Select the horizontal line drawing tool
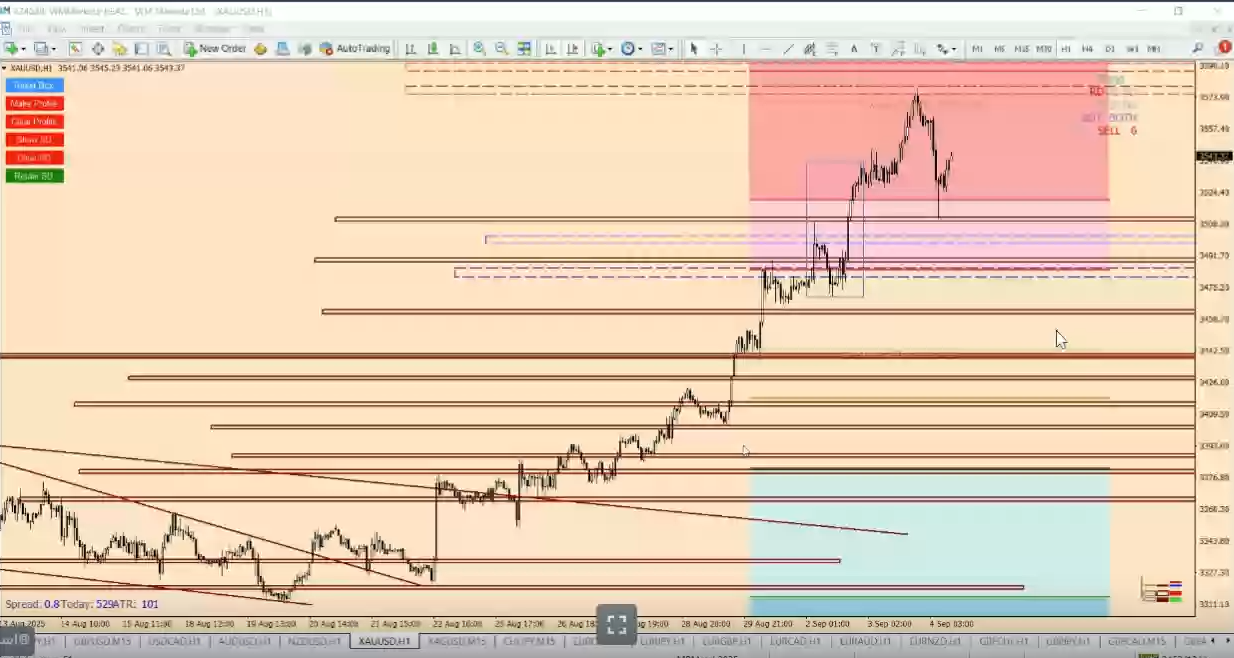The image size is (1234, 658). pos(765,48)
